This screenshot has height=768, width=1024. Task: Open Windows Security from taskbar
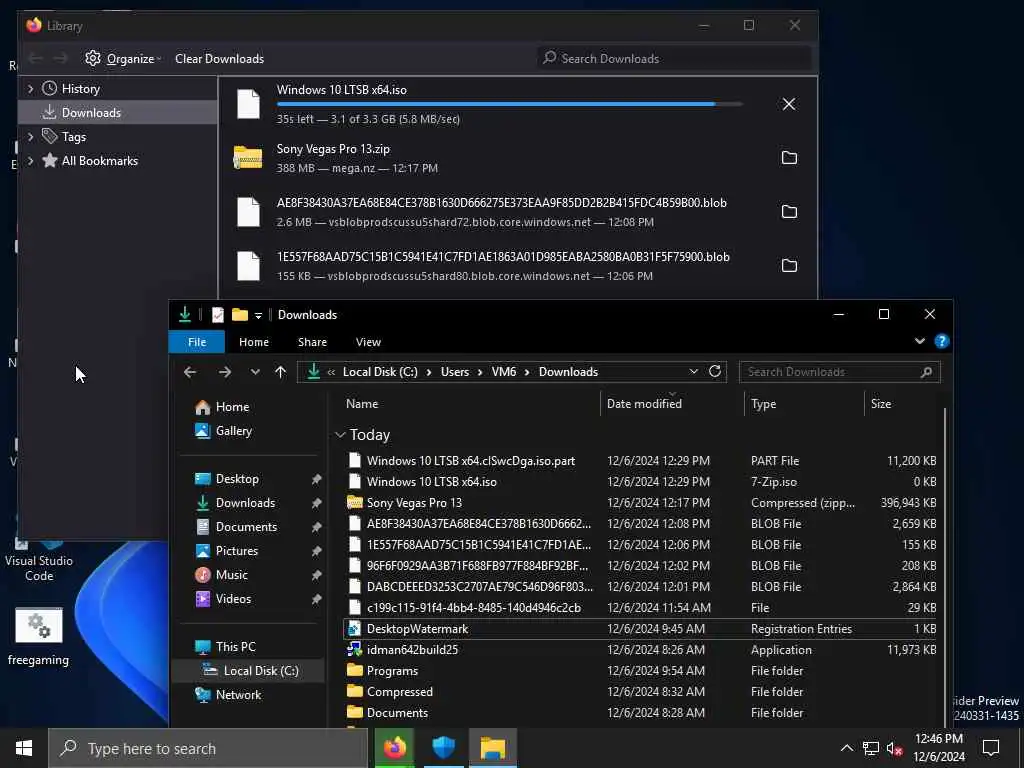point(443,748)
